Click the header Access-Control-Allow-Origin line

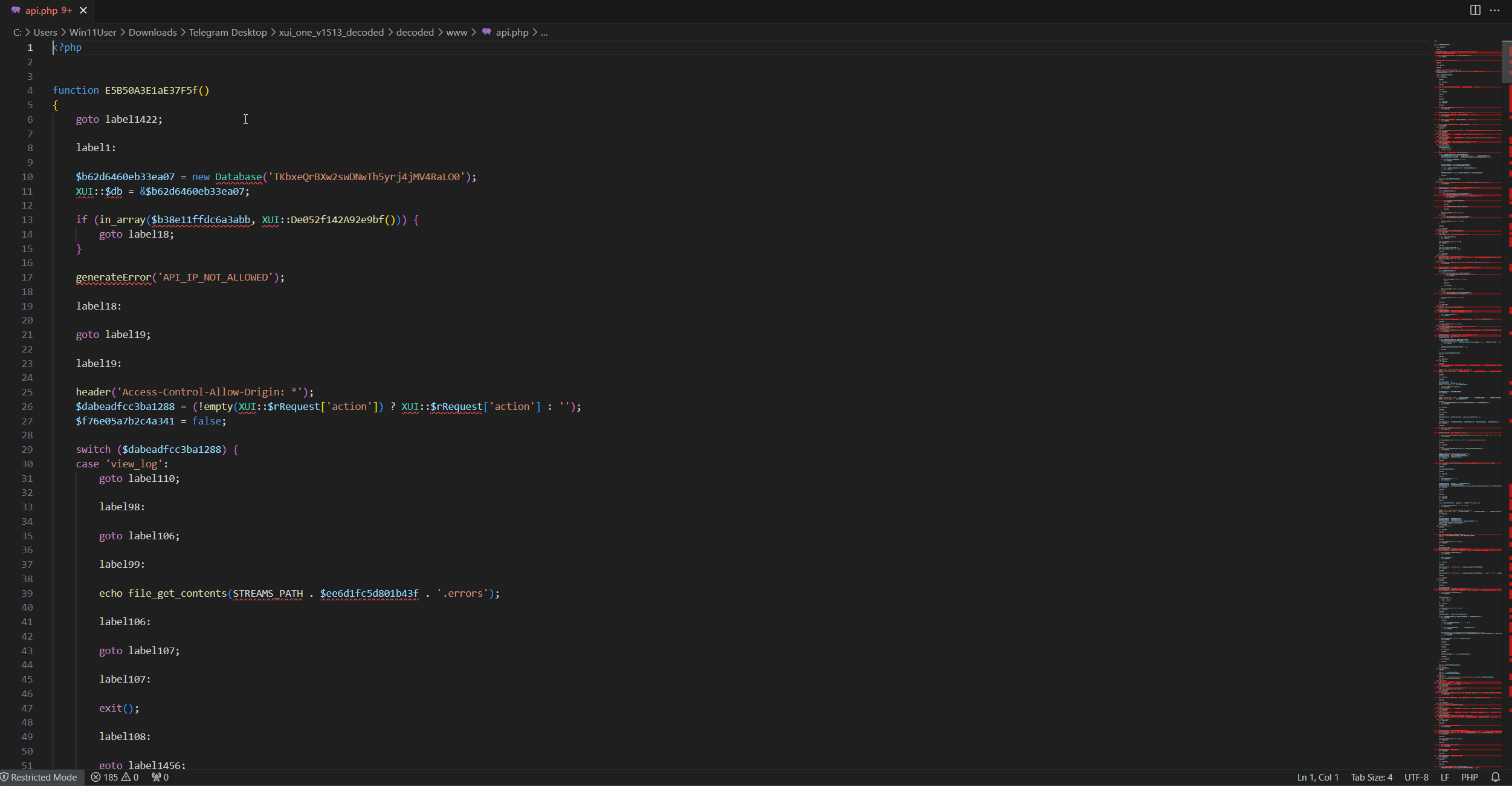click(x=195, y=392)
